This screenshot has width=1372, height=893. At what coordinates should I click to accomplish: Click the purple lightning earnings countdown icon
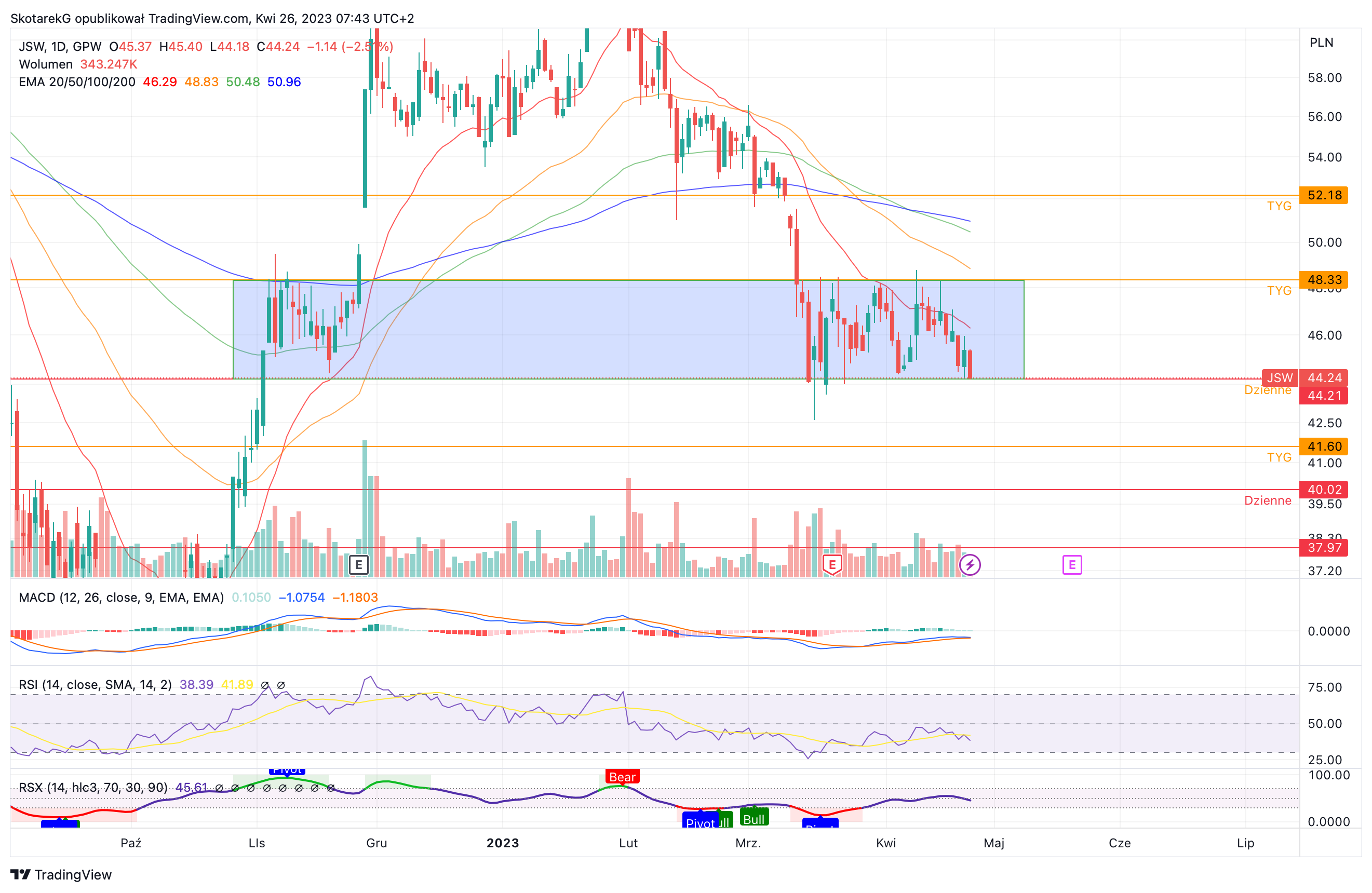click(971, 565)
